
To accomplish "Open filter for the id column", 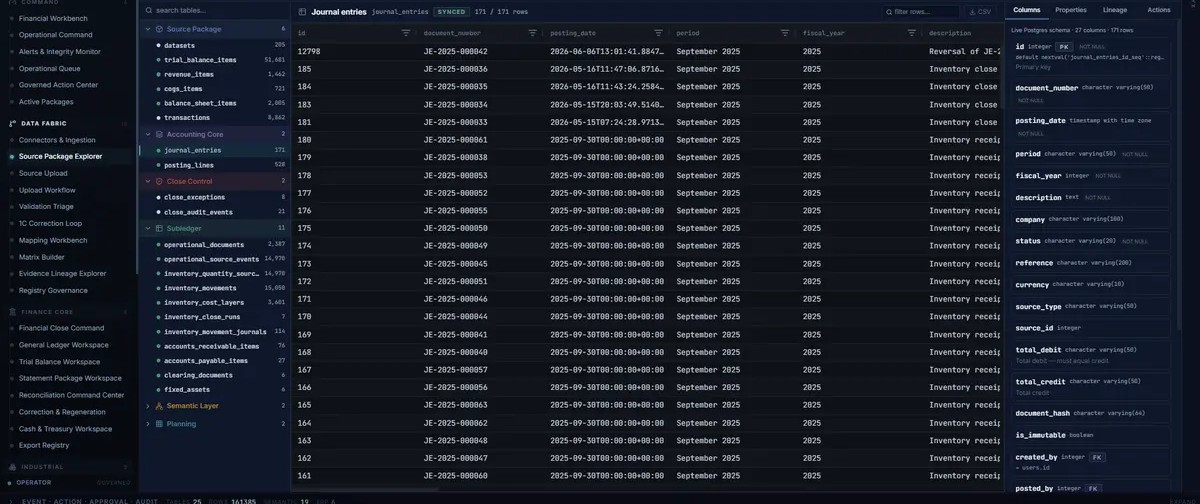I will pyautogui.click(x=405, y=33).
